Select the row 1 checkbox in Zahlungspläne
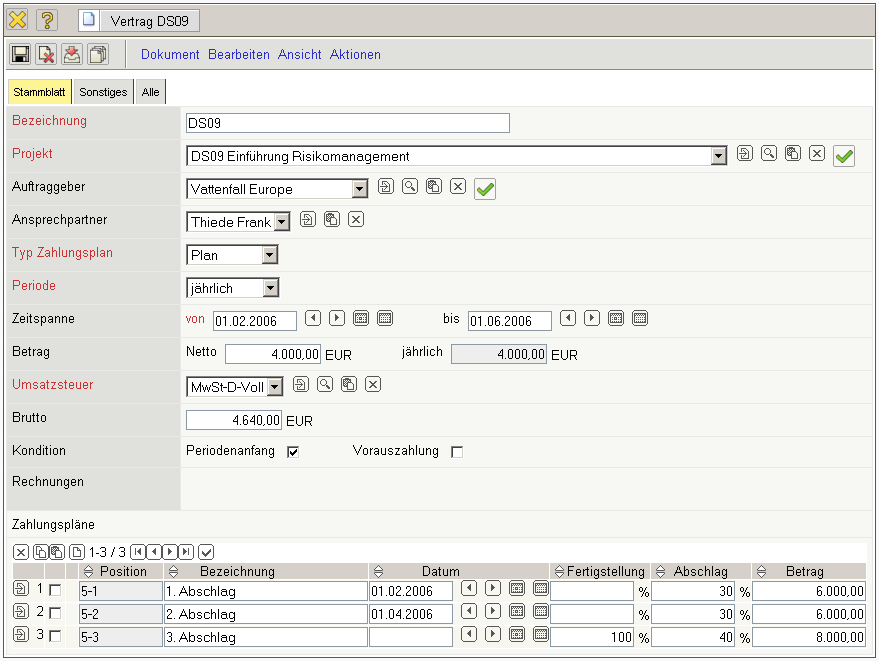 click(x=55, y=591)
